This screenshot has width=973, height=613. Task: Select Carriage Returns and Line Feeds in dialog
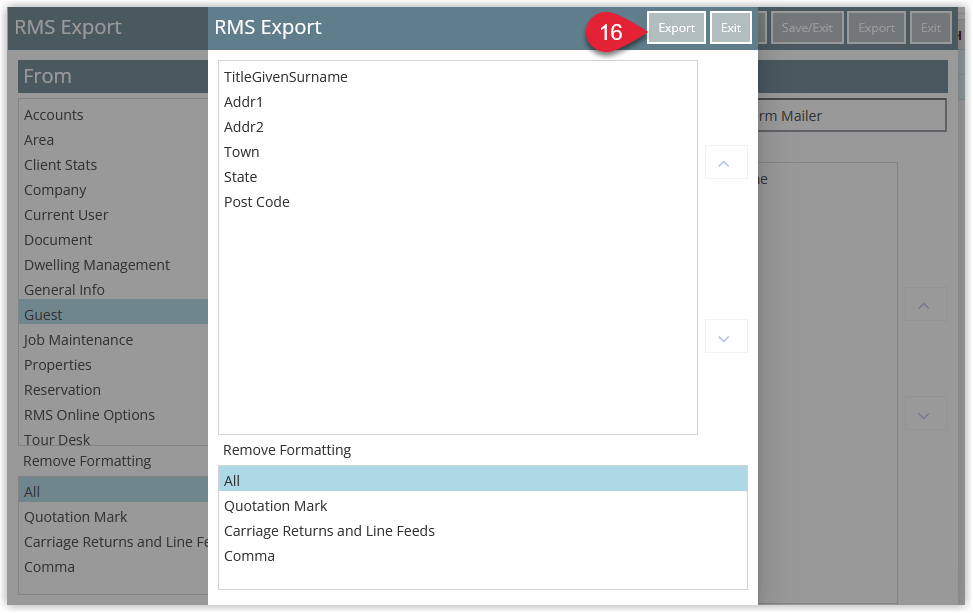tap(483, 531)
